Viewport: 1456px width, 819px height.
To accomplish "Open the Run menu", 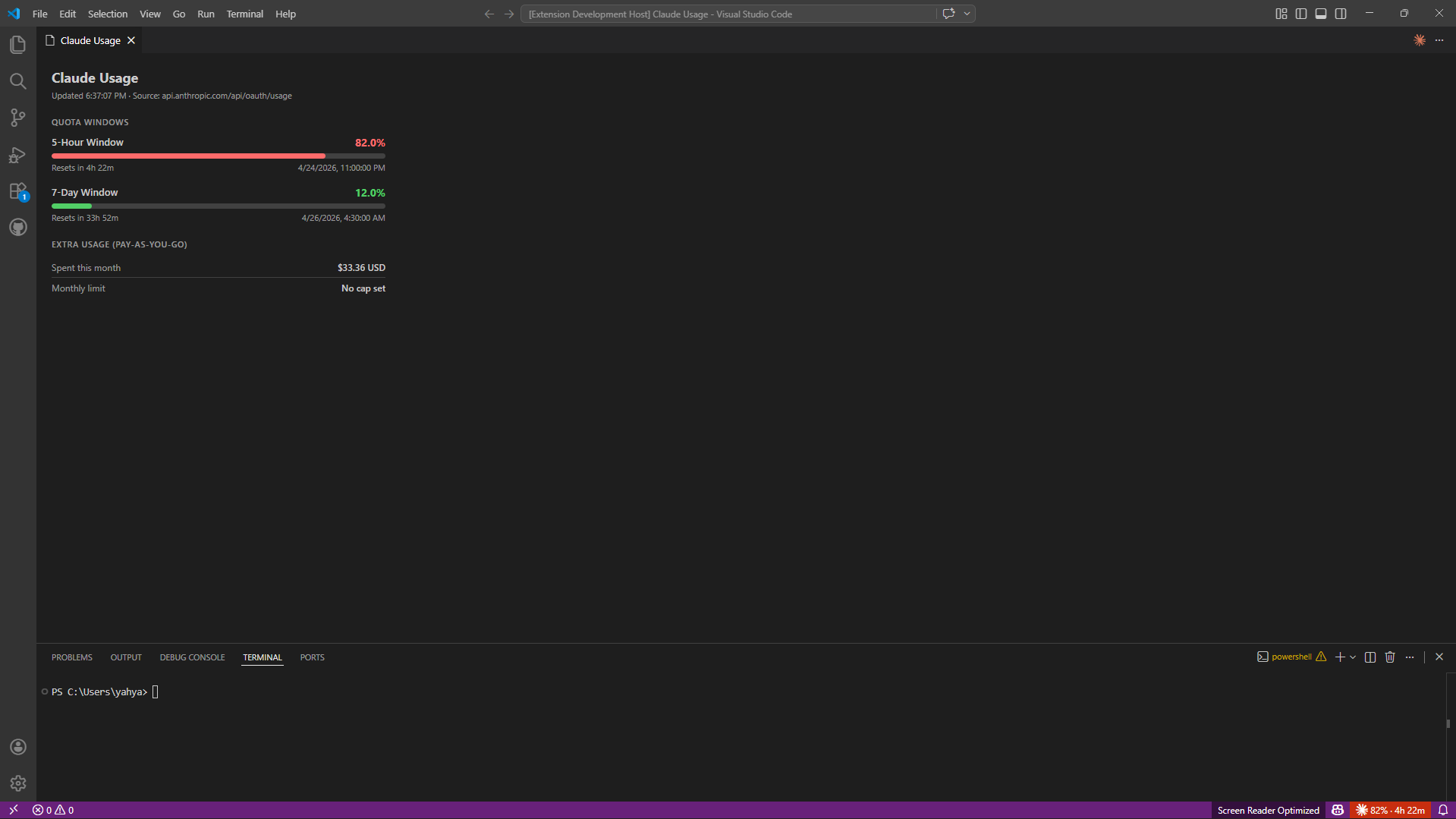I will (206, 14).
